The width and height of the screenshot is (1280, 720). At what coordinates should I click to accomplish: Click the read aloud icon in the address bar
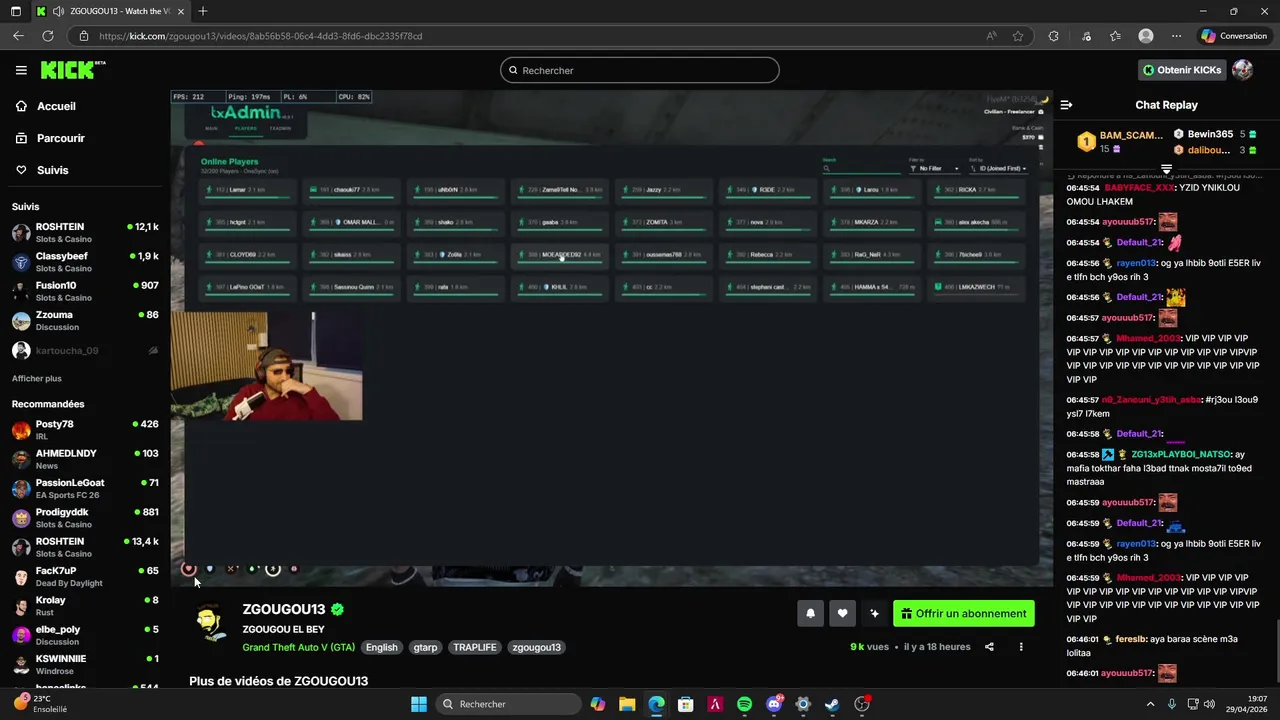[x=991, y=36]
